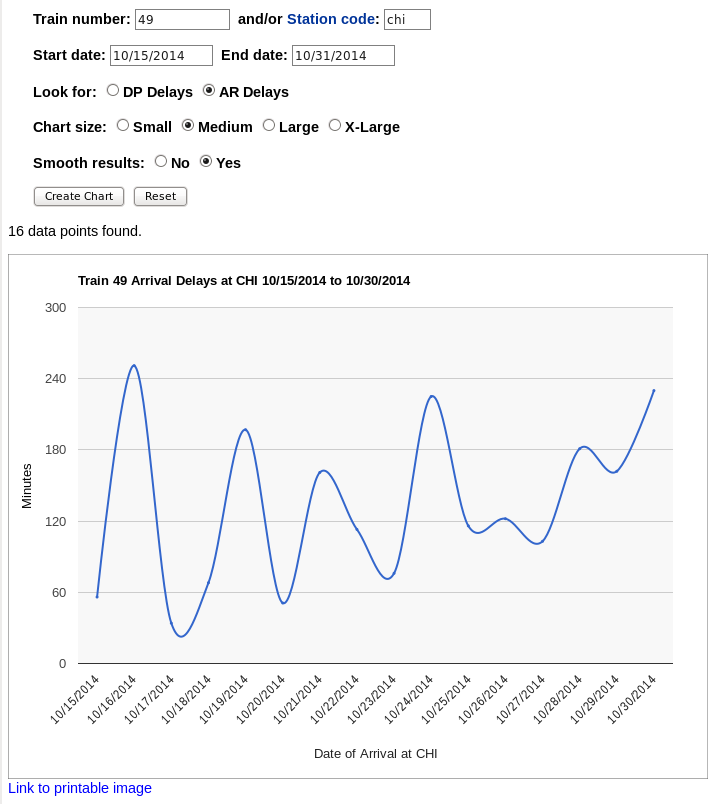Open Link to printable image

pyautogui.click(x=80, y=788)
